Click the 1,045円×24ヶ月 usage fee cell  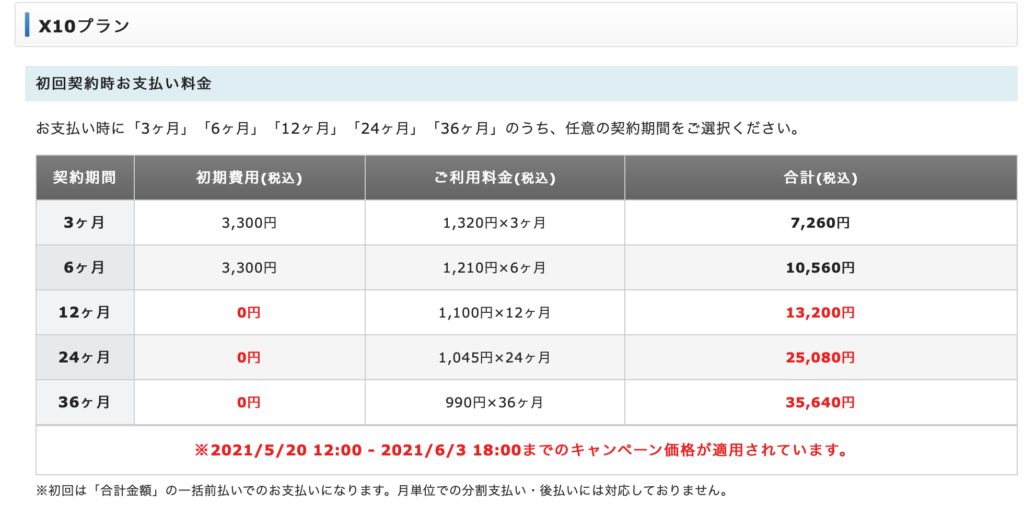click(x=494, y=358)
